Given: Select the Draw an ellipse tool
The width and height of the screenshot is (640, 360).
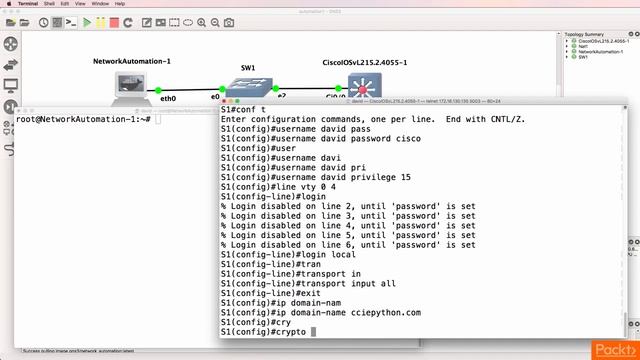Looking at the screenshot, I should (x=188, y=23).
